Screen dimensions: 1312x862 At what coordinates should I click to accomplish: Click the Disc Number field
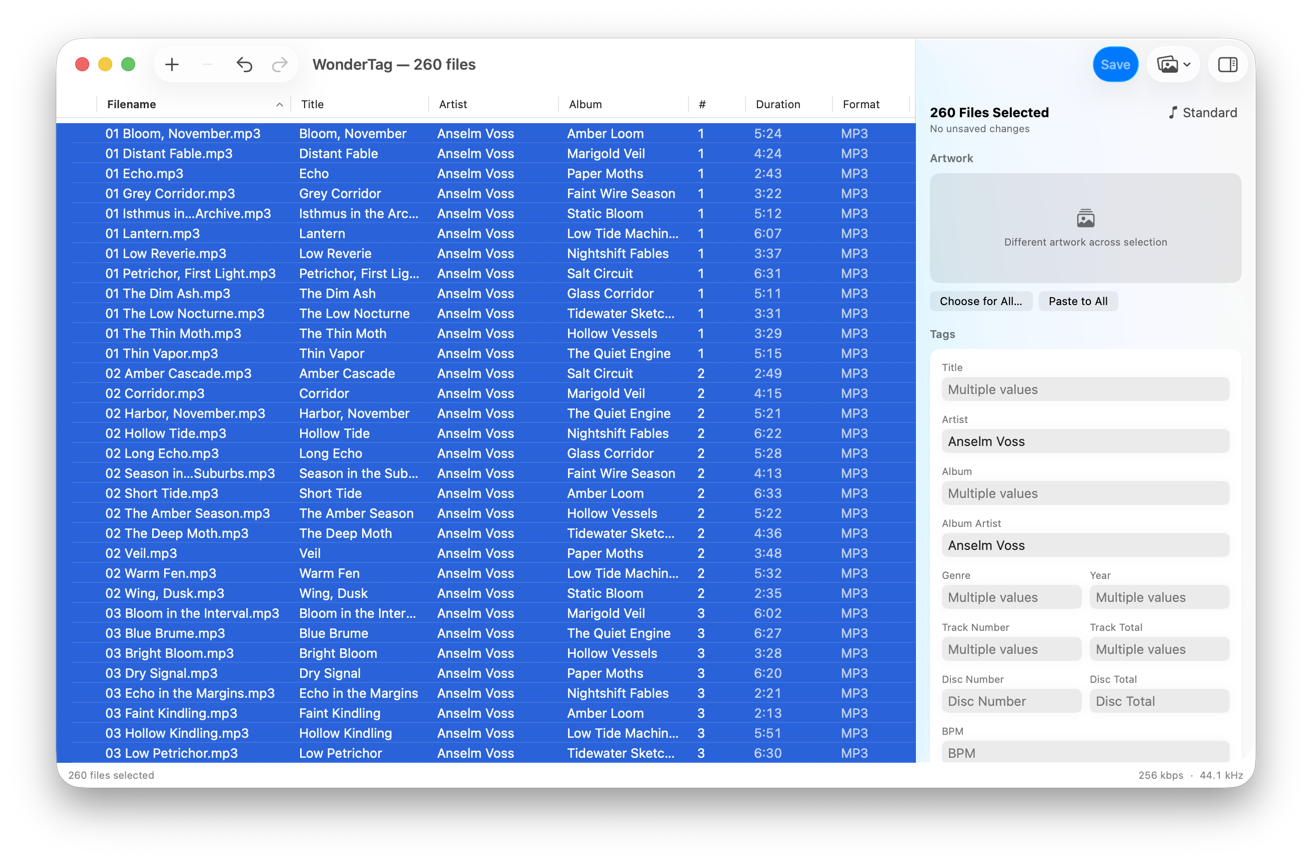tap(1011, 702)
